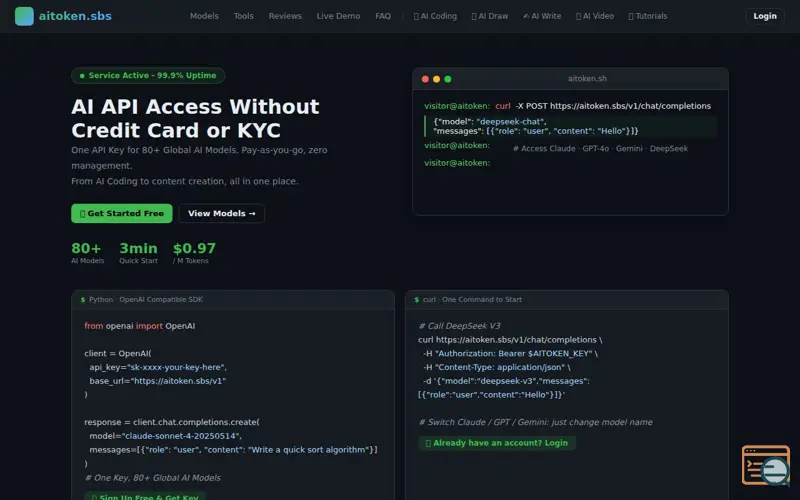Click the Login button in header

point(765,16)
